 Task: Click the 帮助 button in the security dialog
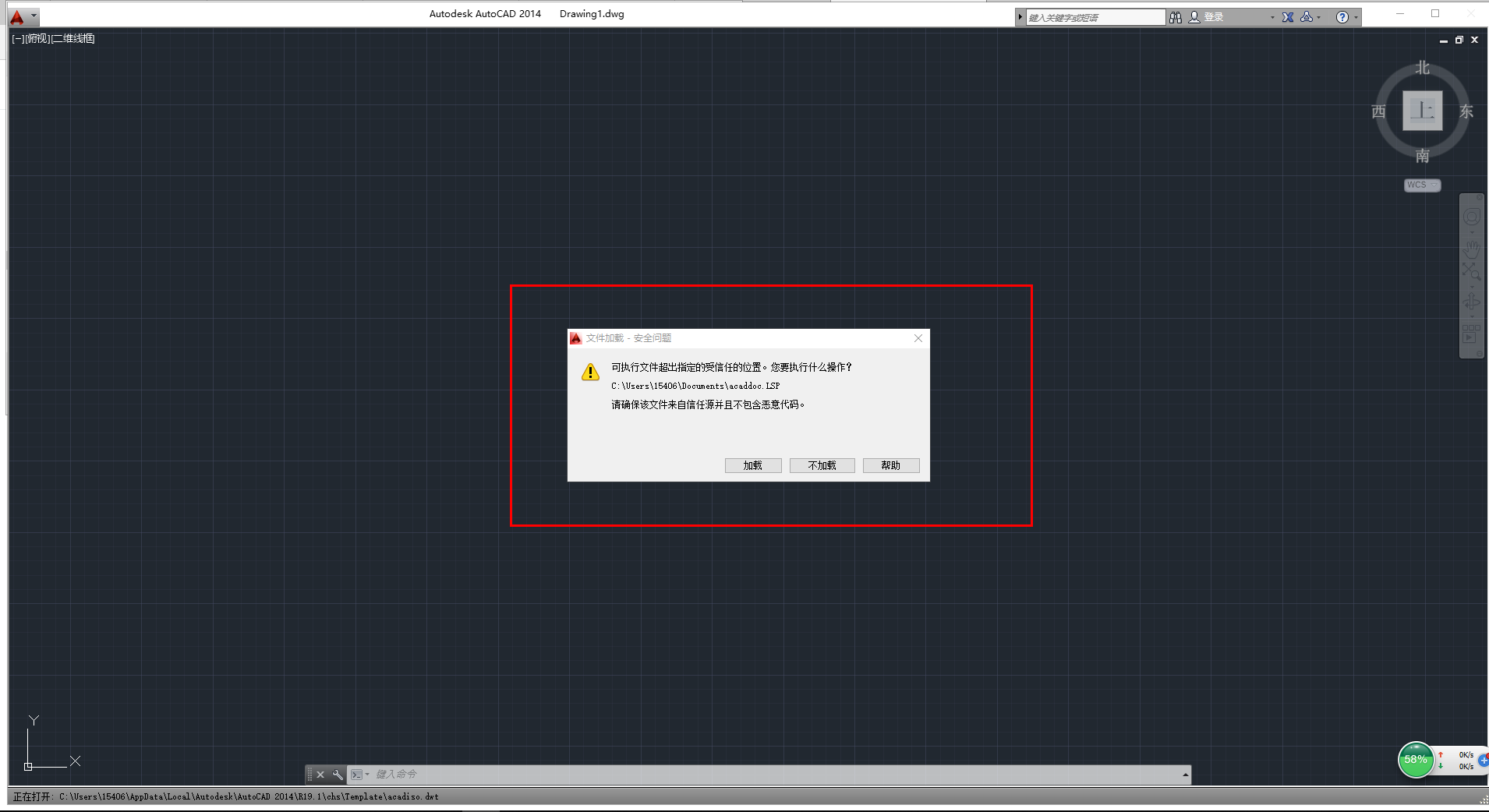pyautogui.click(x=891, y=465)
